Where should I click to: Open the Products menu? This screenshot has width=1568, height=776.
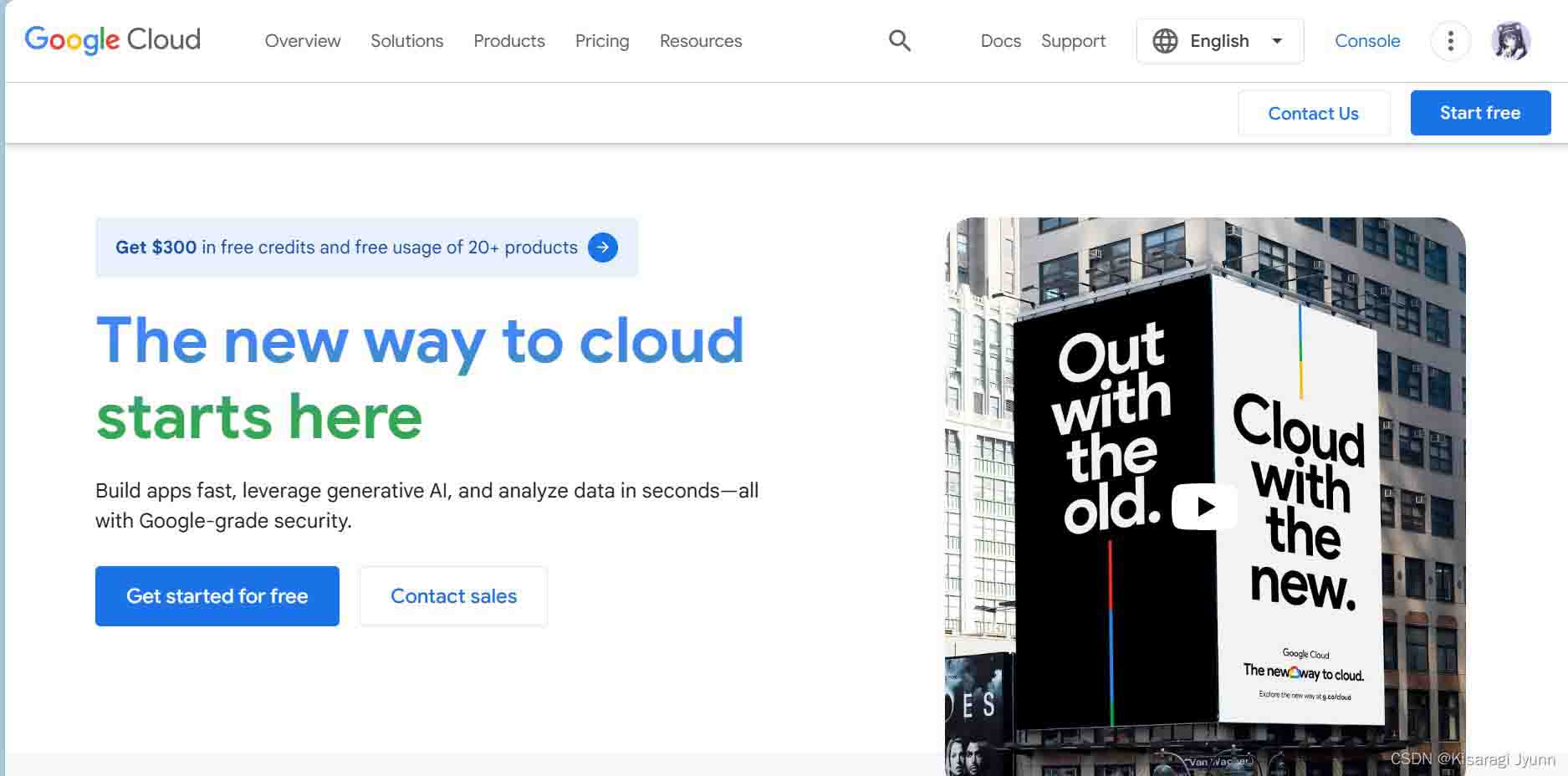pyautogui.click(x=509, y=41)
